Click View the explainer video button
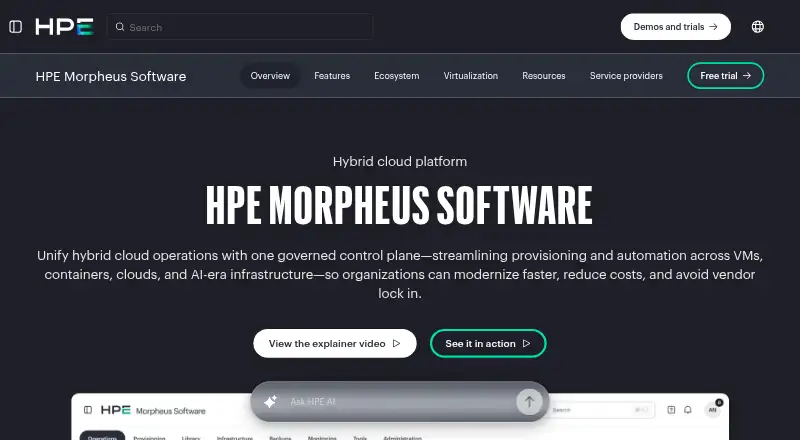This screenshot has width=800, height=440. [335, 344]
